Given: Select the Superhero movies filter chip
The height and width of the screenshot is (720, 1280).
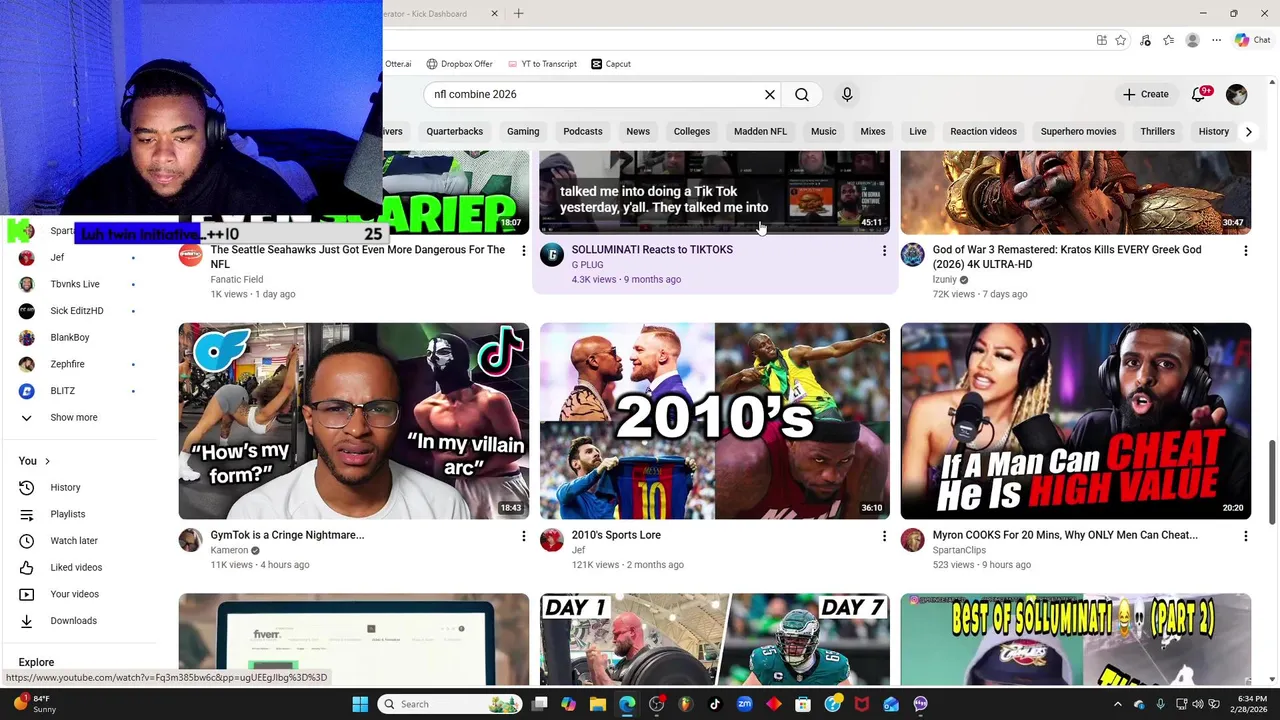Looking at the screenshot, I should [1078, 131].
